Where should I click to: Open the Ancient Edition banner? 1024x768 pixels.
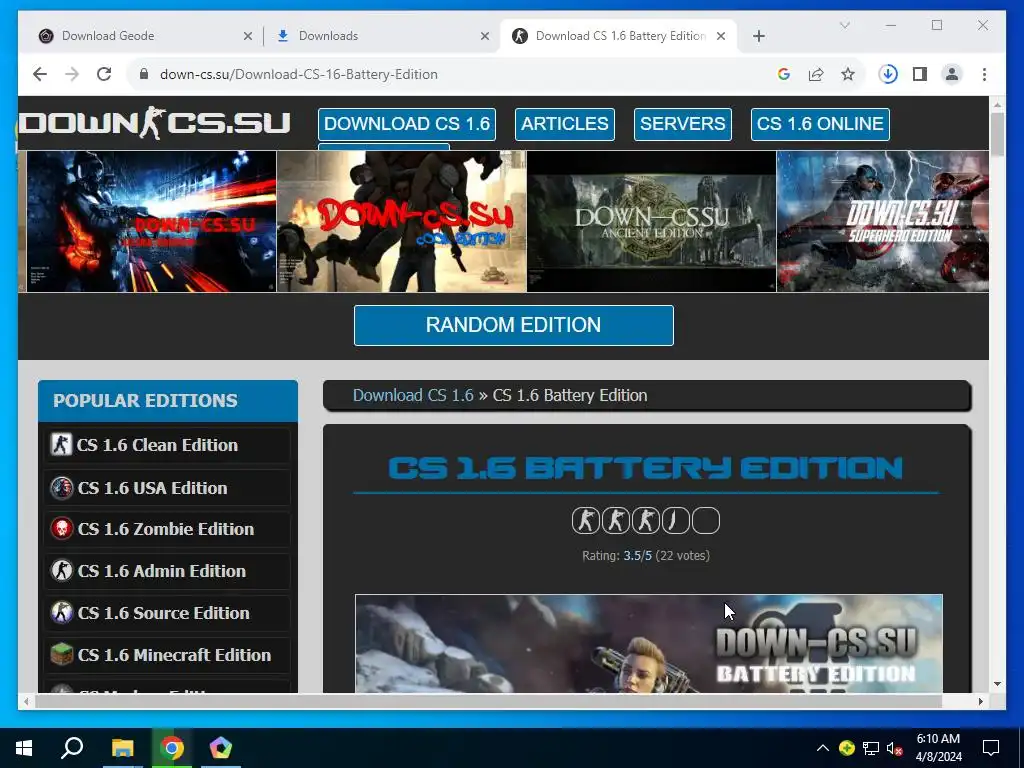coord(651,221)
